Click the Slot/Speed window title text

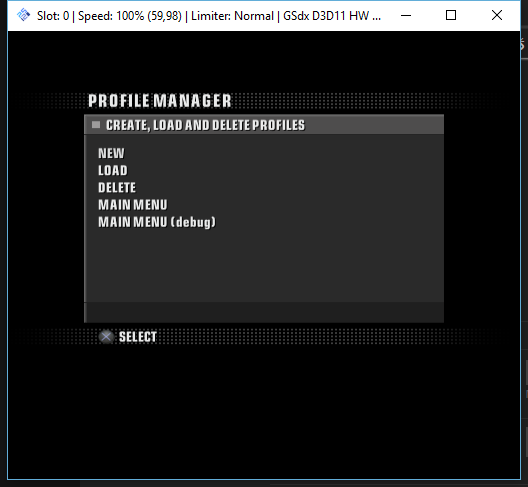[209, 16]
